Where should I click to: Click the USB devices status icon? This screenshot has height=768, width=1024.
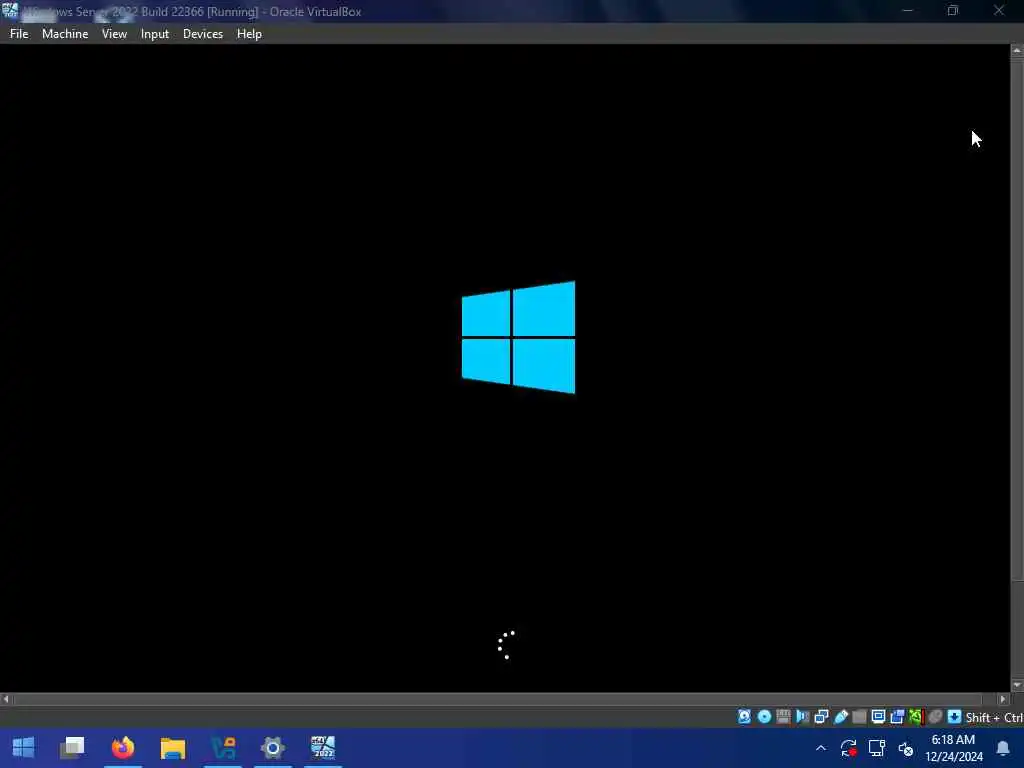point(840,717)
